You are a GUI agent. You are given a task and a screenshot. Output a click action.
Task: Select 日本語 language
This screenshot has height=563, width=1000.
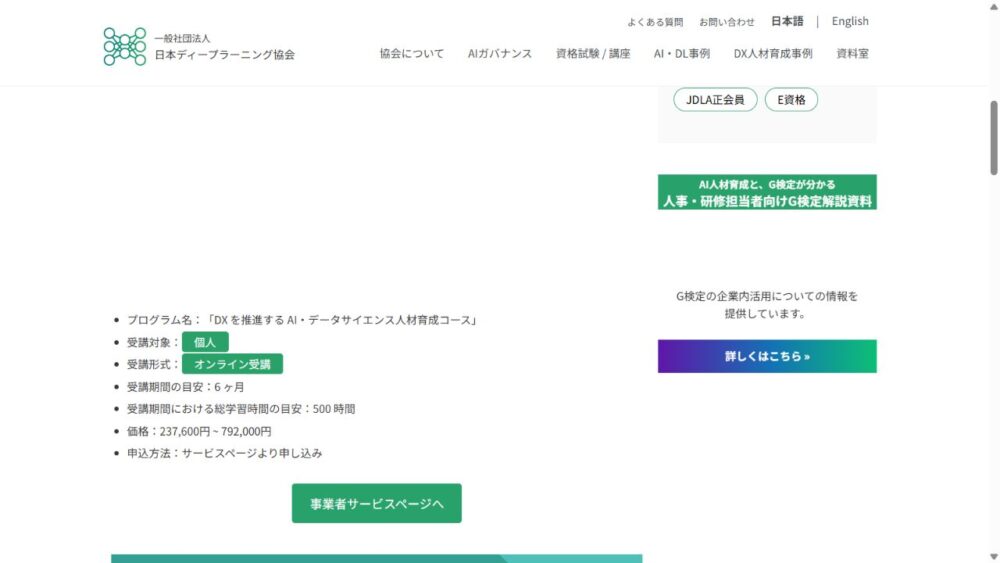click(x=787, y=21)
